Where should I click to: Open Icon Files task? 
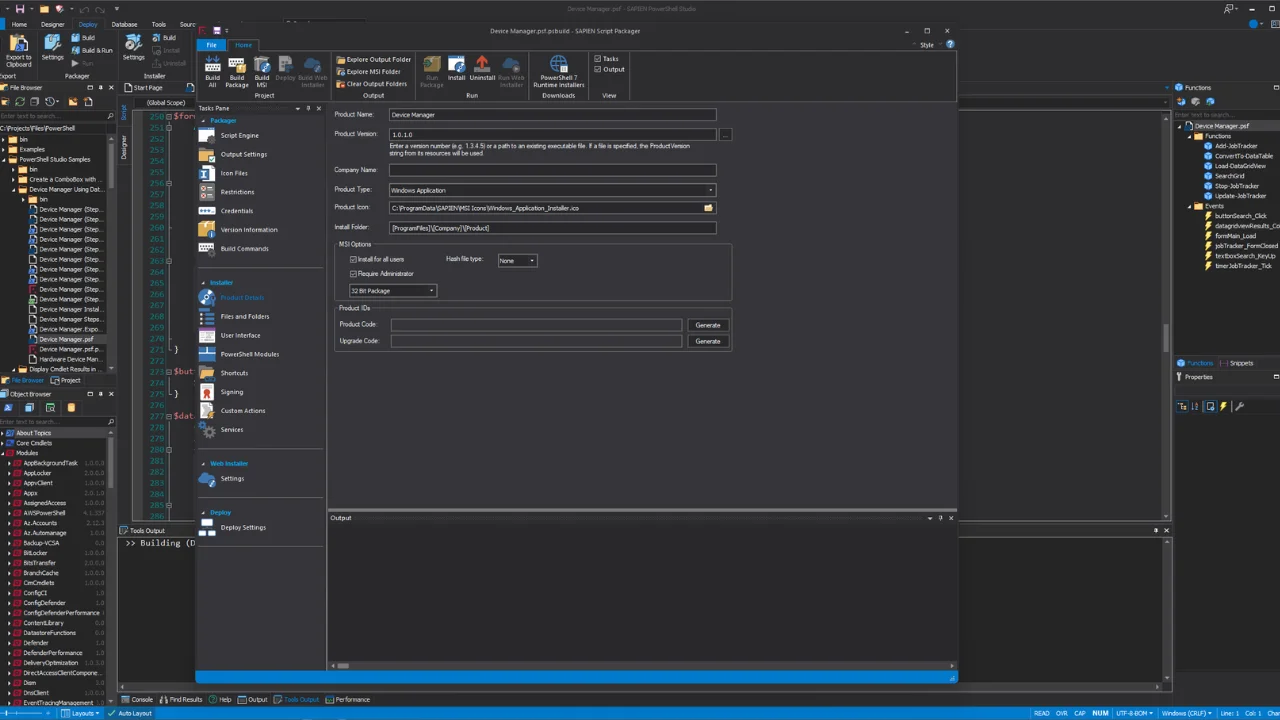(x=234, y=173)
